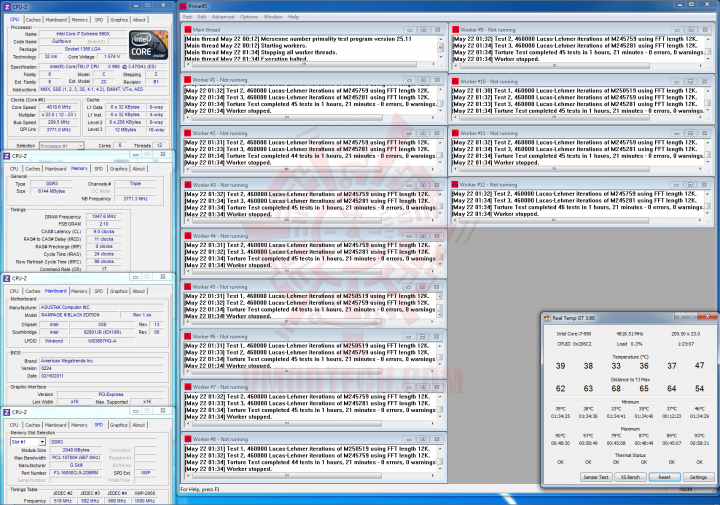Click Prime95 icon in its title bar
This screenshot has width=720, height=505.
(183, 6)
